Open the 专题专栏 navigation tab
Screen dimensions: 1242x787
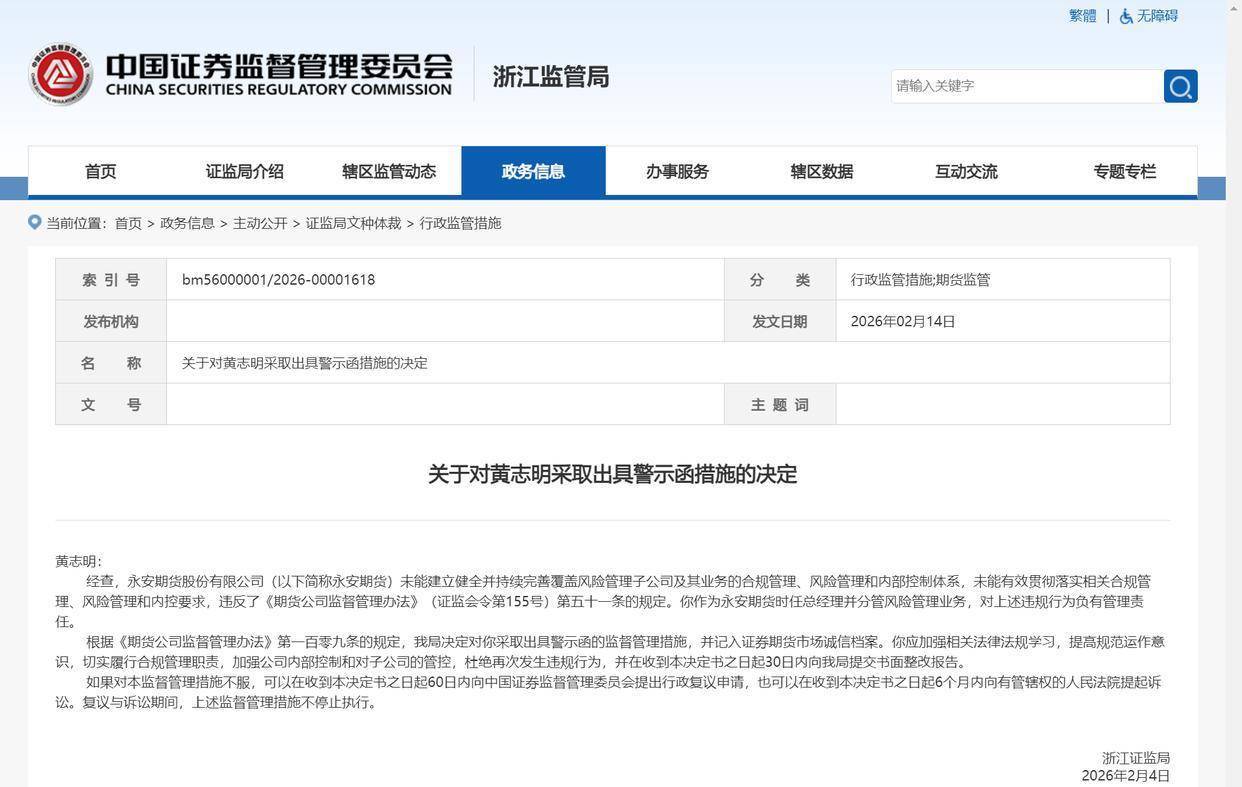[x=1124, y=171]
